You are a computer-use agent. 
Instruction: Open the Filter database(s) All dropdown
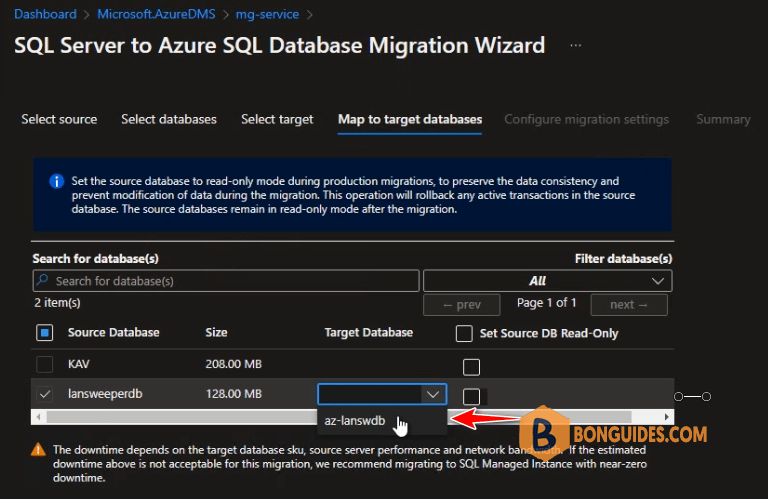tap(548, 281)
